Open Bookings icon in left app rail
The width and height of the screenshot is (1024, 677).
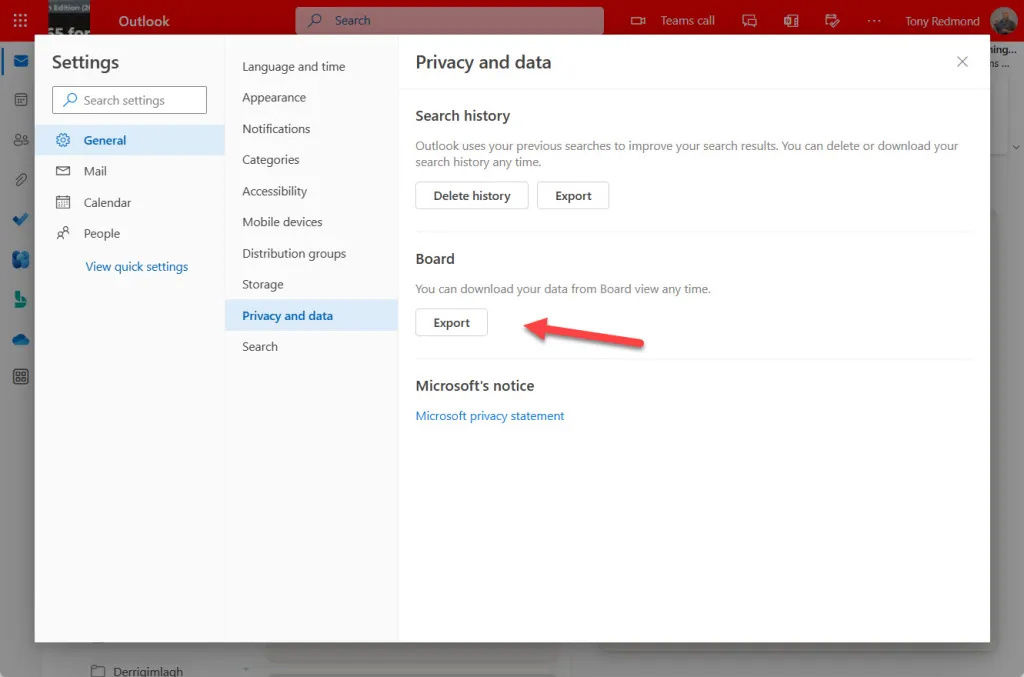pos(20,299)
